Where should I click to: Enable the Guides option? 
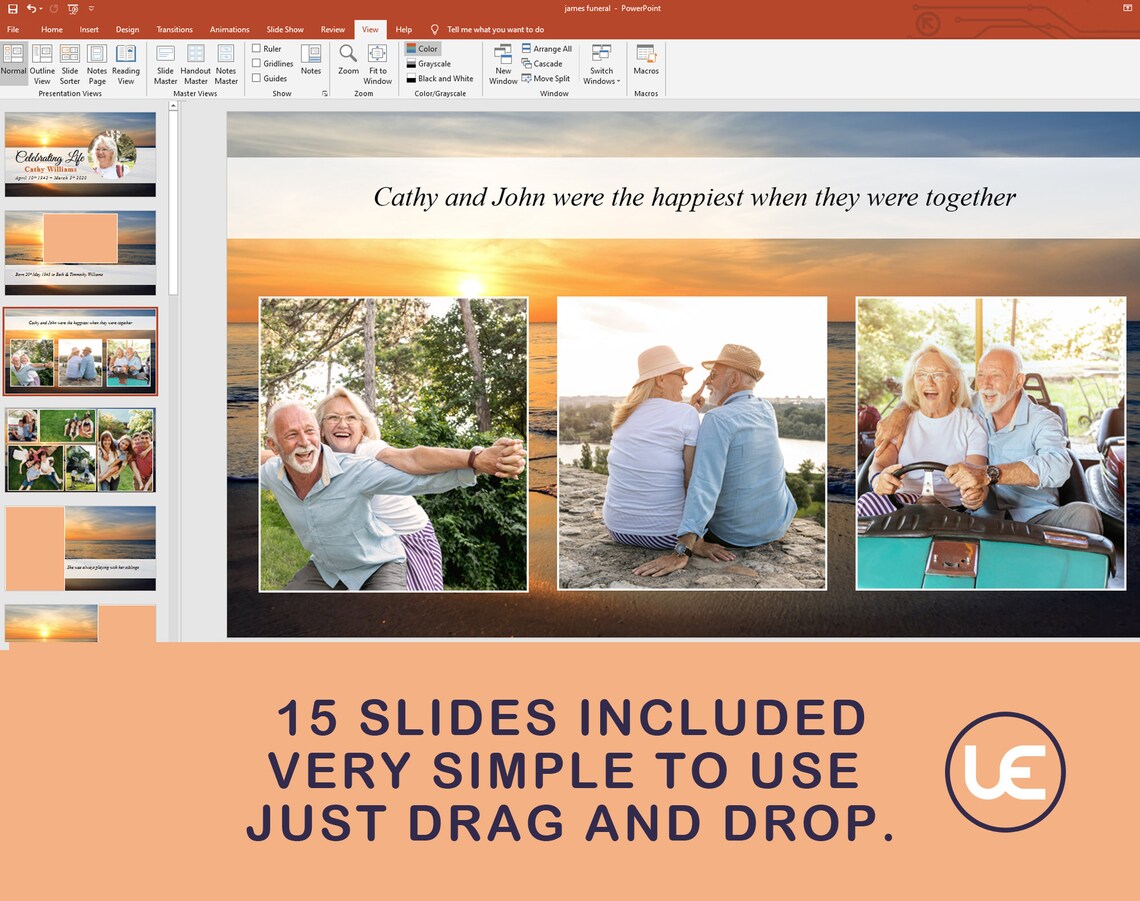pyautogui.click(x=257, y=78)
